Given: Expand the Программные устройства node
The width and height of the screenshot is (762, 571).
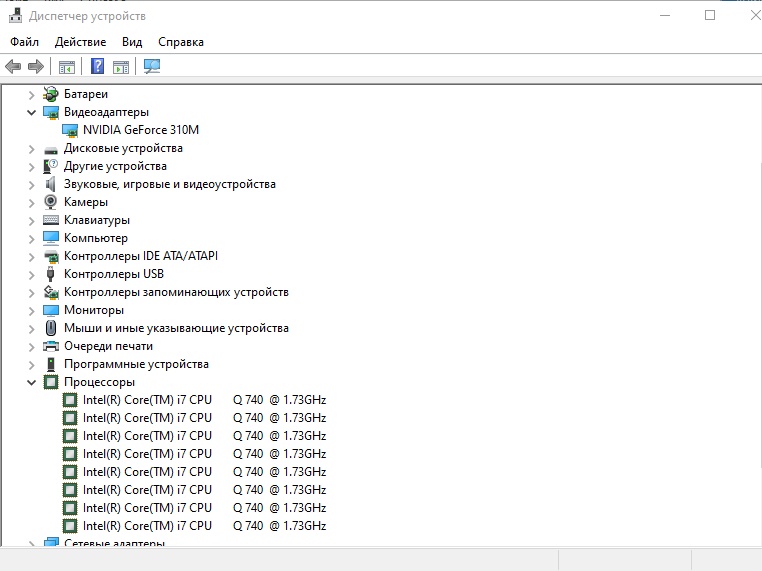Looking at the screenshot, I should tap(32, 364).
